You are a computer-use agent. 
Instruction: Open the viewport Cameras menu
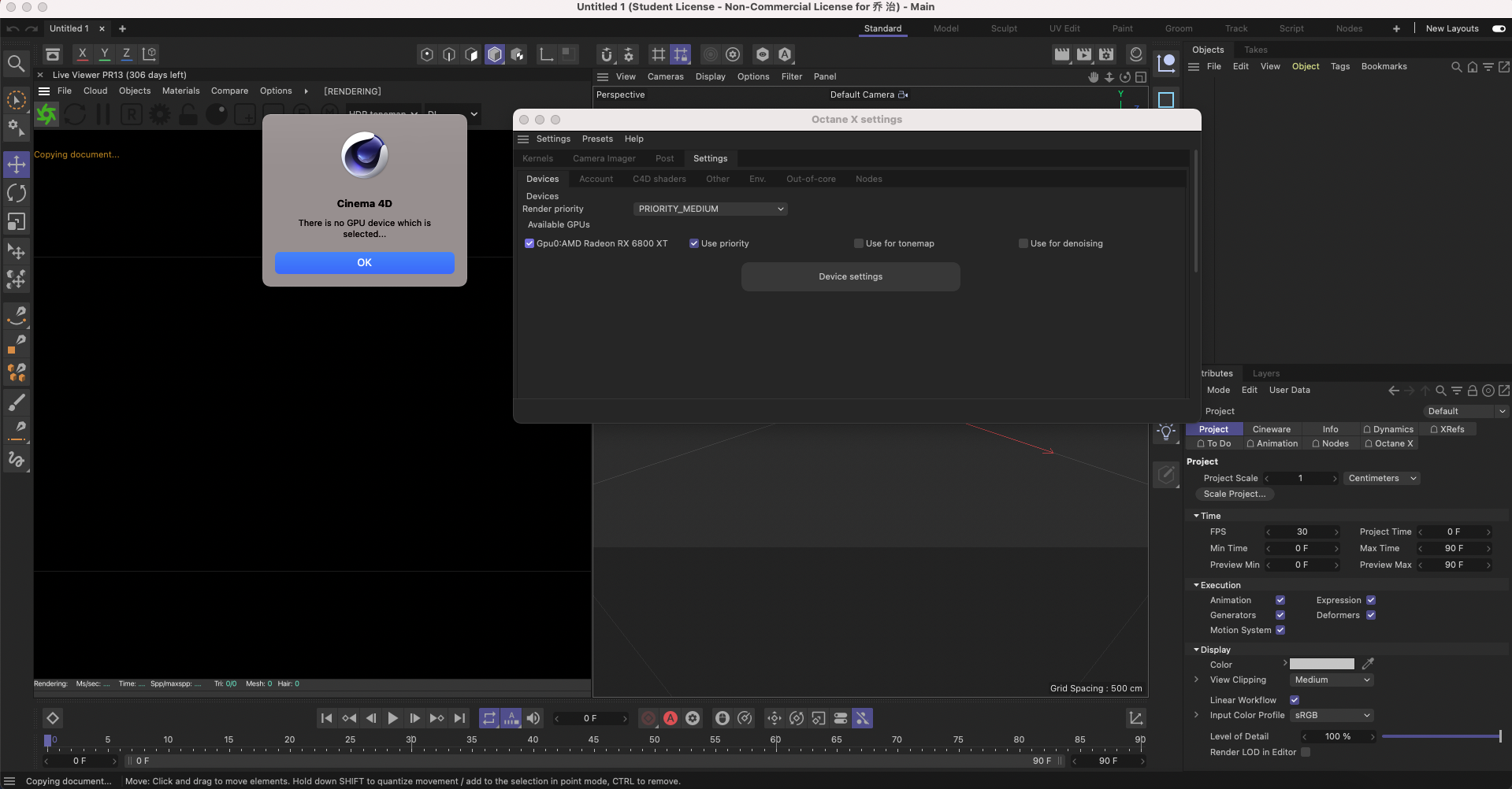pos(665,76)
